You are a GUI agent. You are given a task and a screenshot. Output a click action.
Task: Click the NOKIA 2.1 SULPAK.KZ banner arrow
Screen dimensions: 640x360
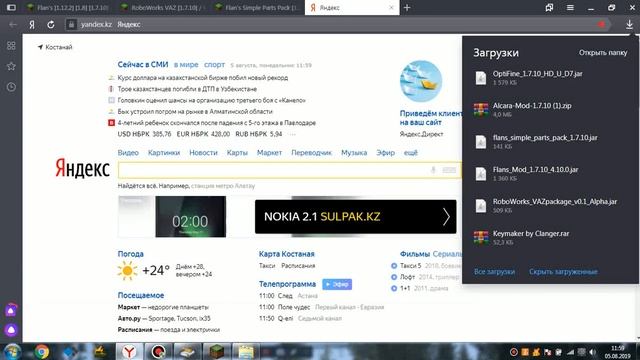click(446, 216)
